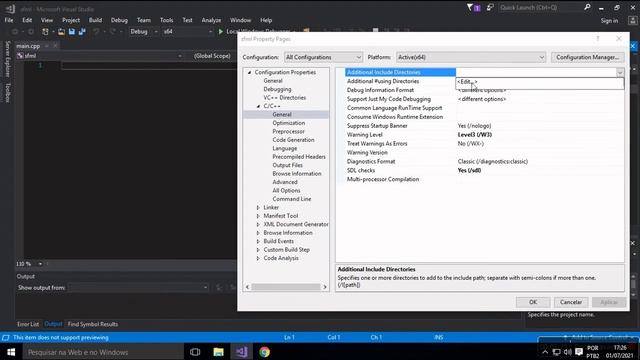
Task: Choose the <Edit...> option in the dropdown list
Action: 540,82
